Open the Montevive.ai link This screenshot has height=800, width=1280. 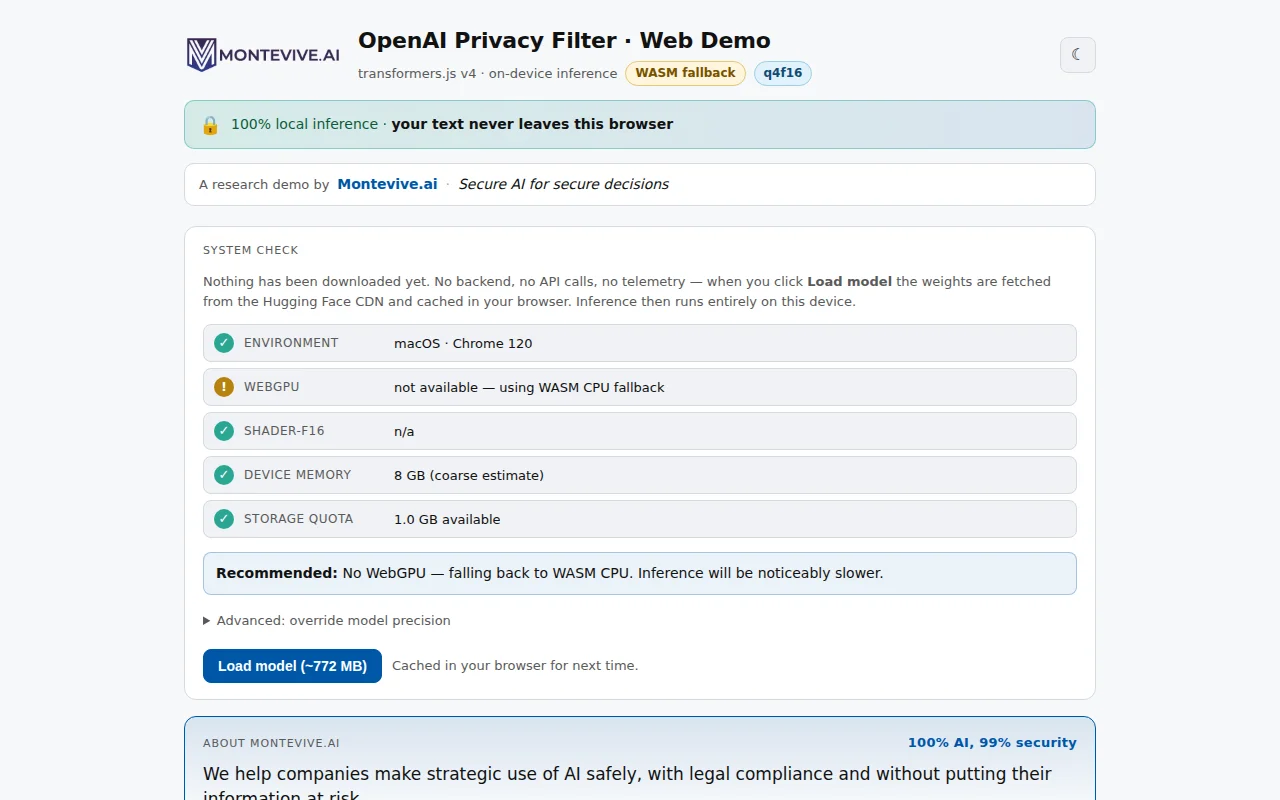(387, 184)
